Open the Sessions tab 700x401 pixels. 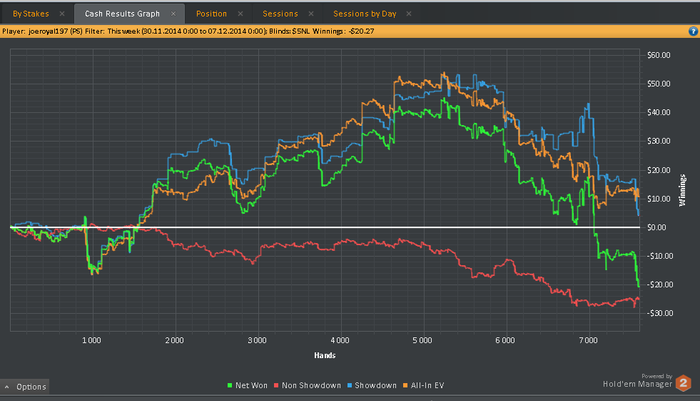tap(280, 14)
